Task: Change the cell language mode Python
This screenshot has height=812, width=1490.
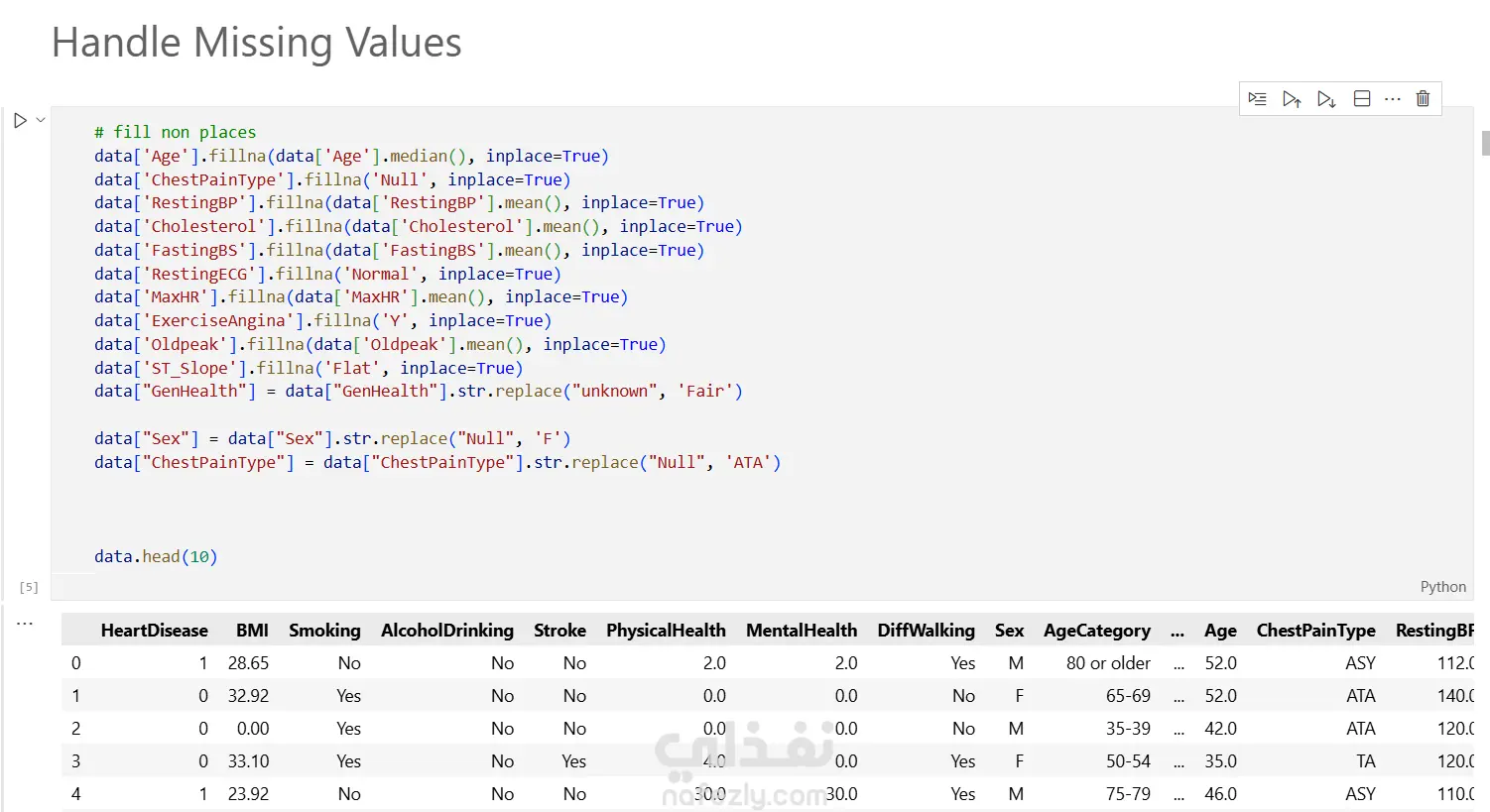Action: [x=1442, y=587]
